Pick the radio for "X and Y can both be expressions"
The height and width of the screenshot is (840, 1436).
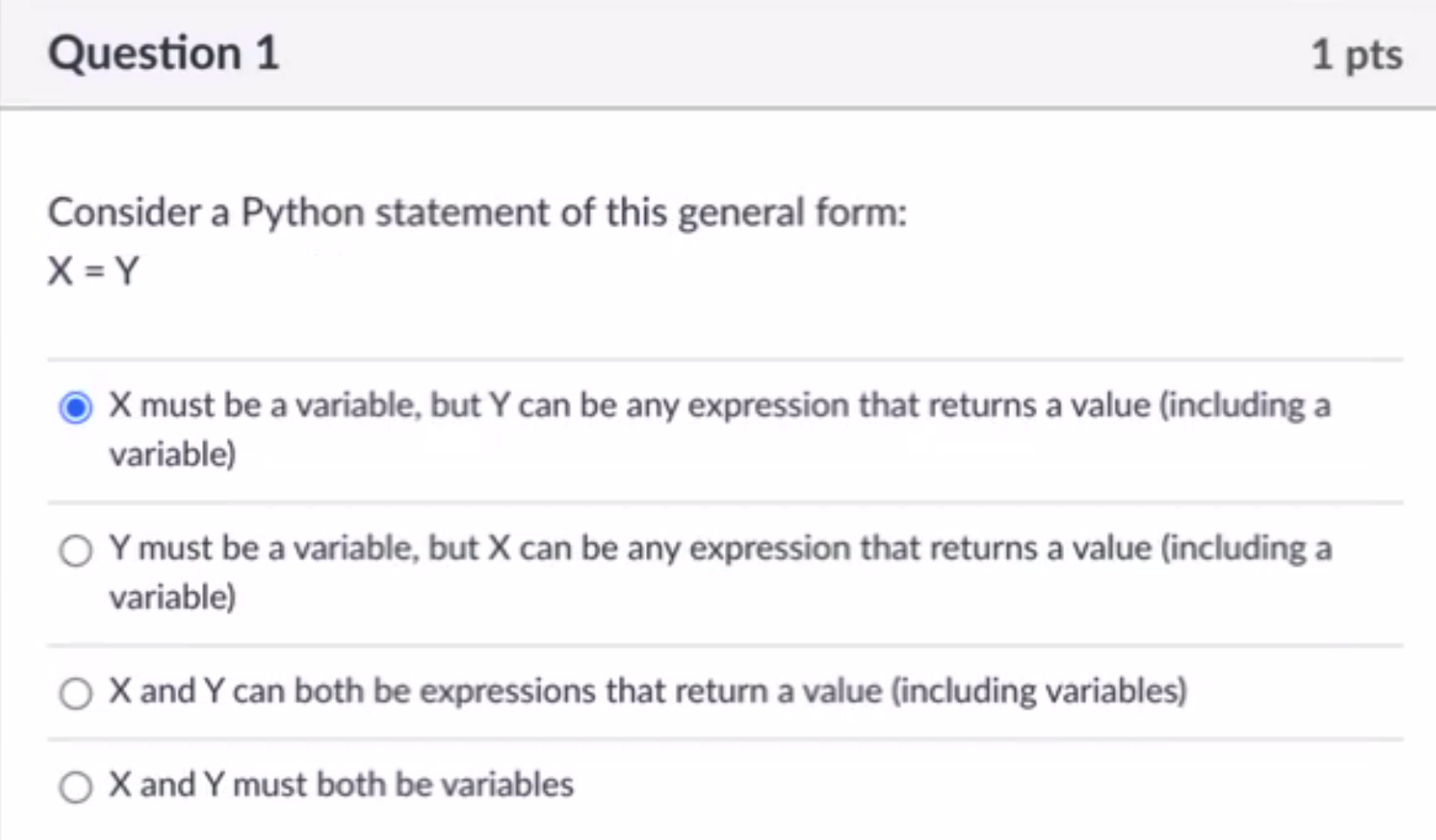coord(76,693)
